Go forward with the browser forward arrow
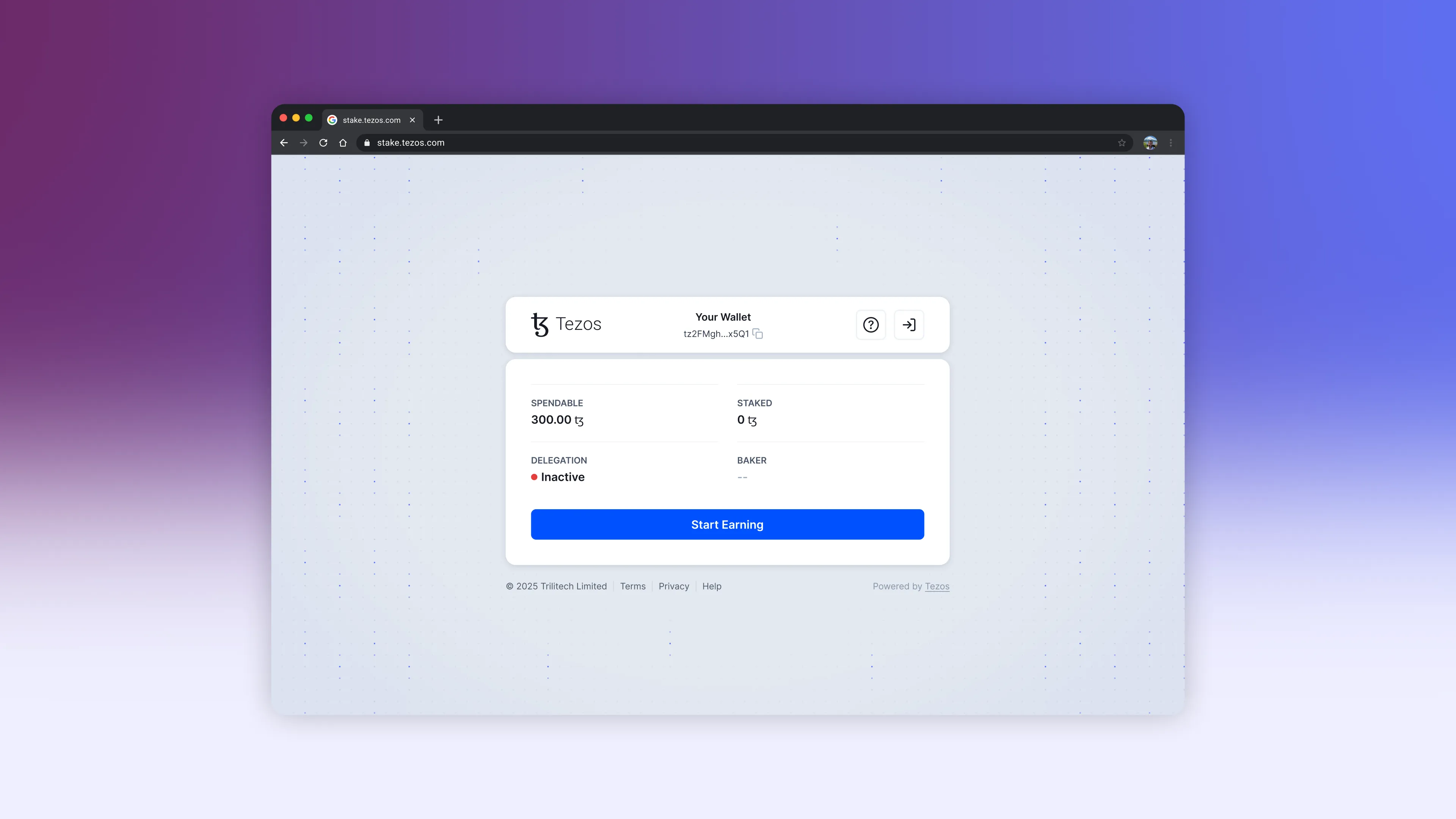This screenshot has height=819, width=1456. 303,143
